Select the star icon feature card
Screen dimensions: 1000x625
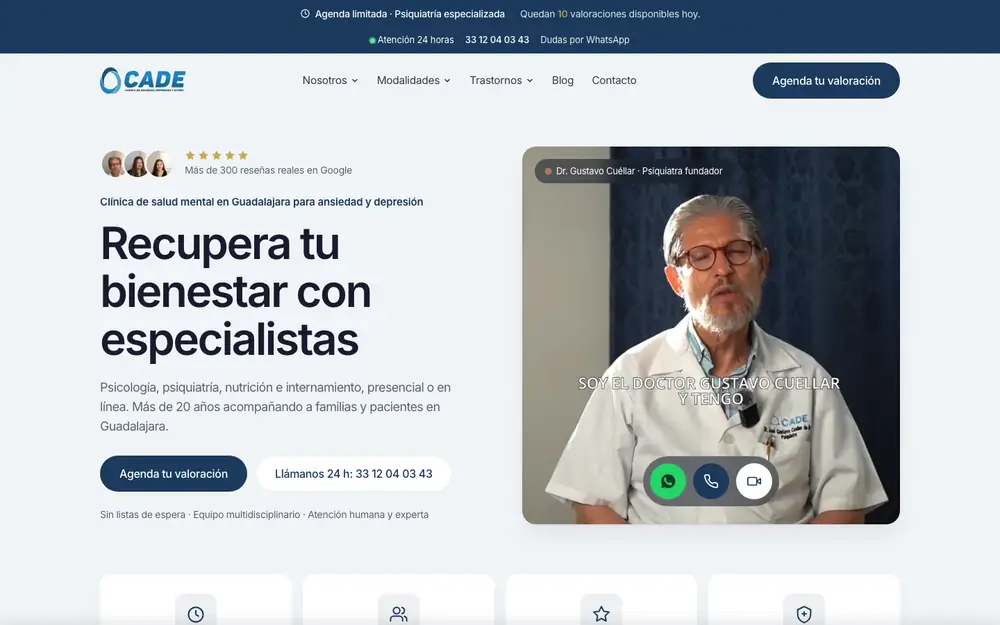tap(601, 599)
